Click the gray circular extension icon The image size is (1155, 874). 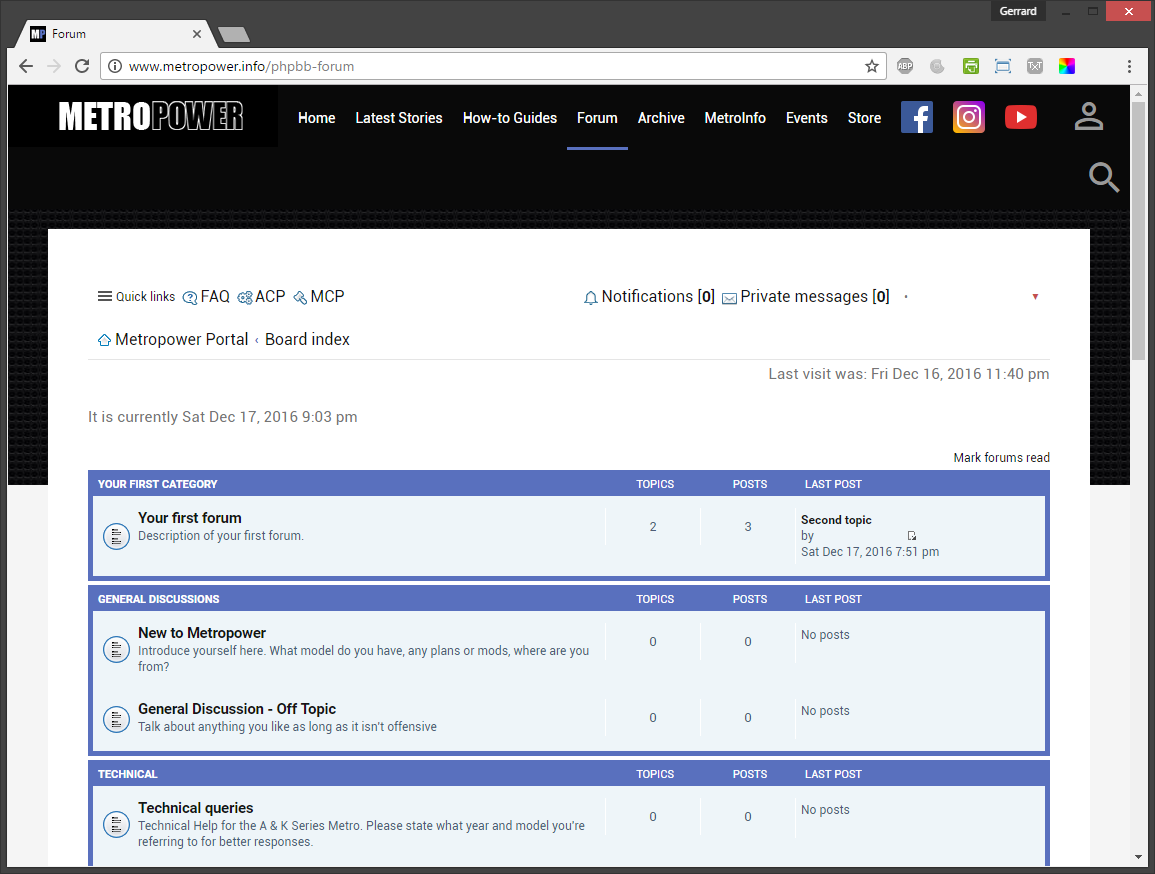pyautogui.click(x=937, y=66)
